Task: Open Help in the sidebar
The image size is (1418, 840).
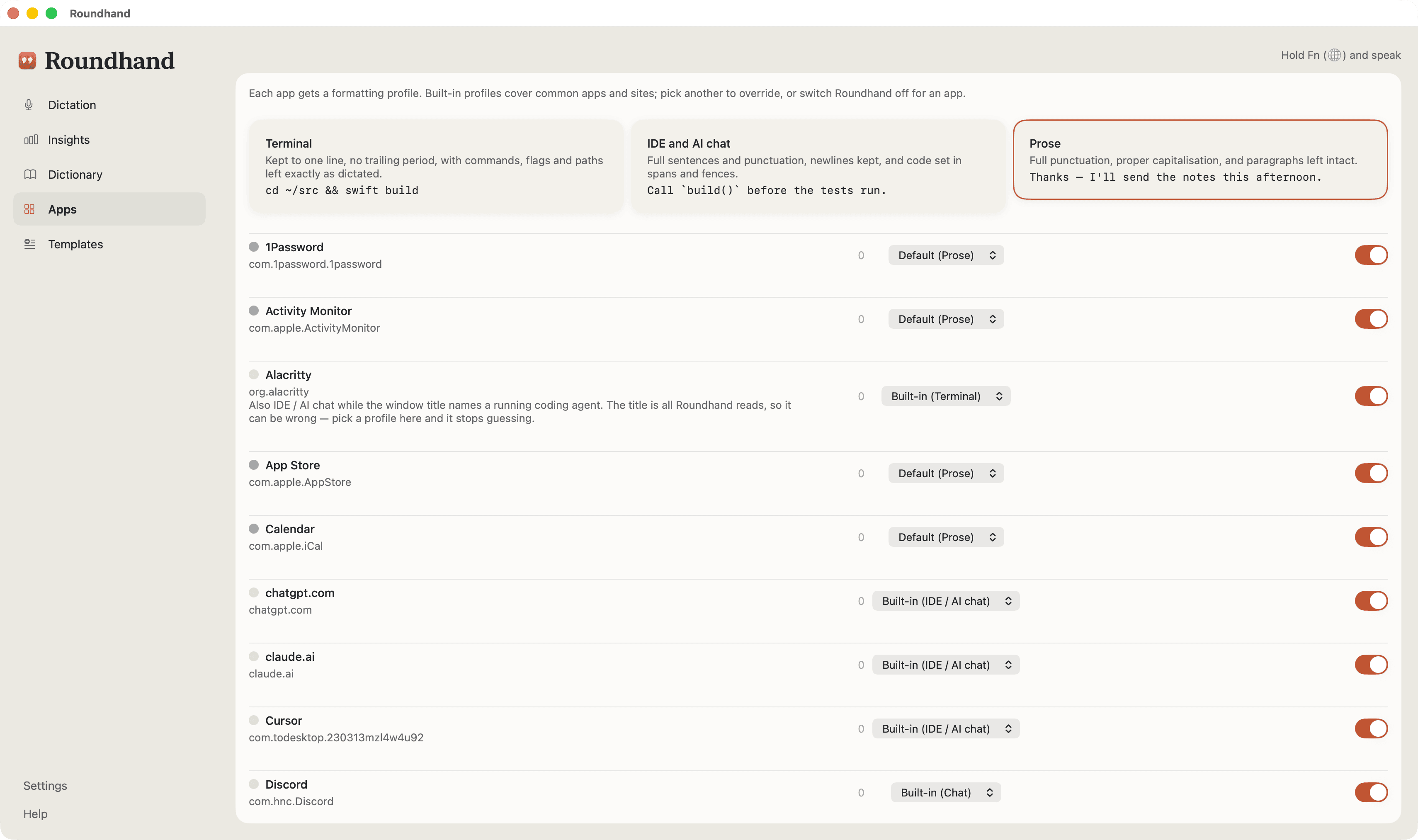Action: [35, 814]
